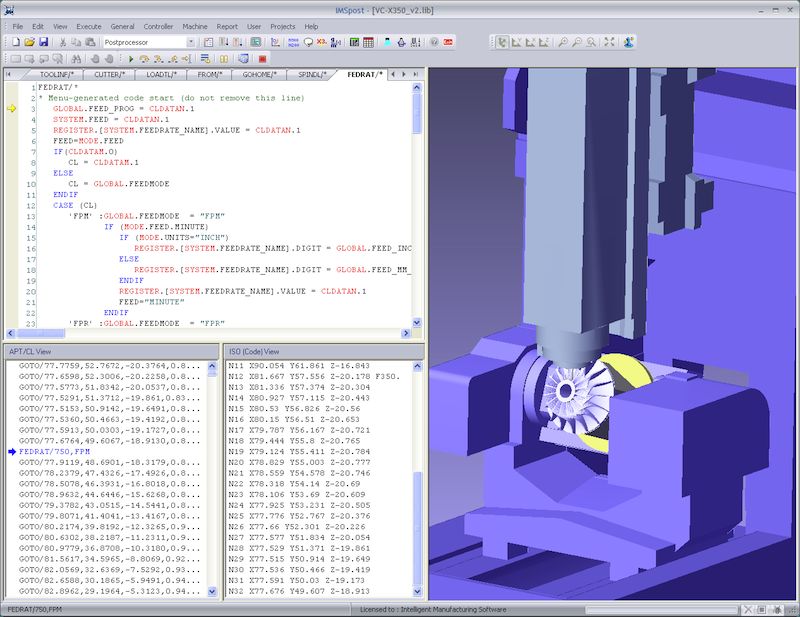The height and width of the screenshot is (617, 800).
Task: Click the New file icon
Action: click(14, 42)
